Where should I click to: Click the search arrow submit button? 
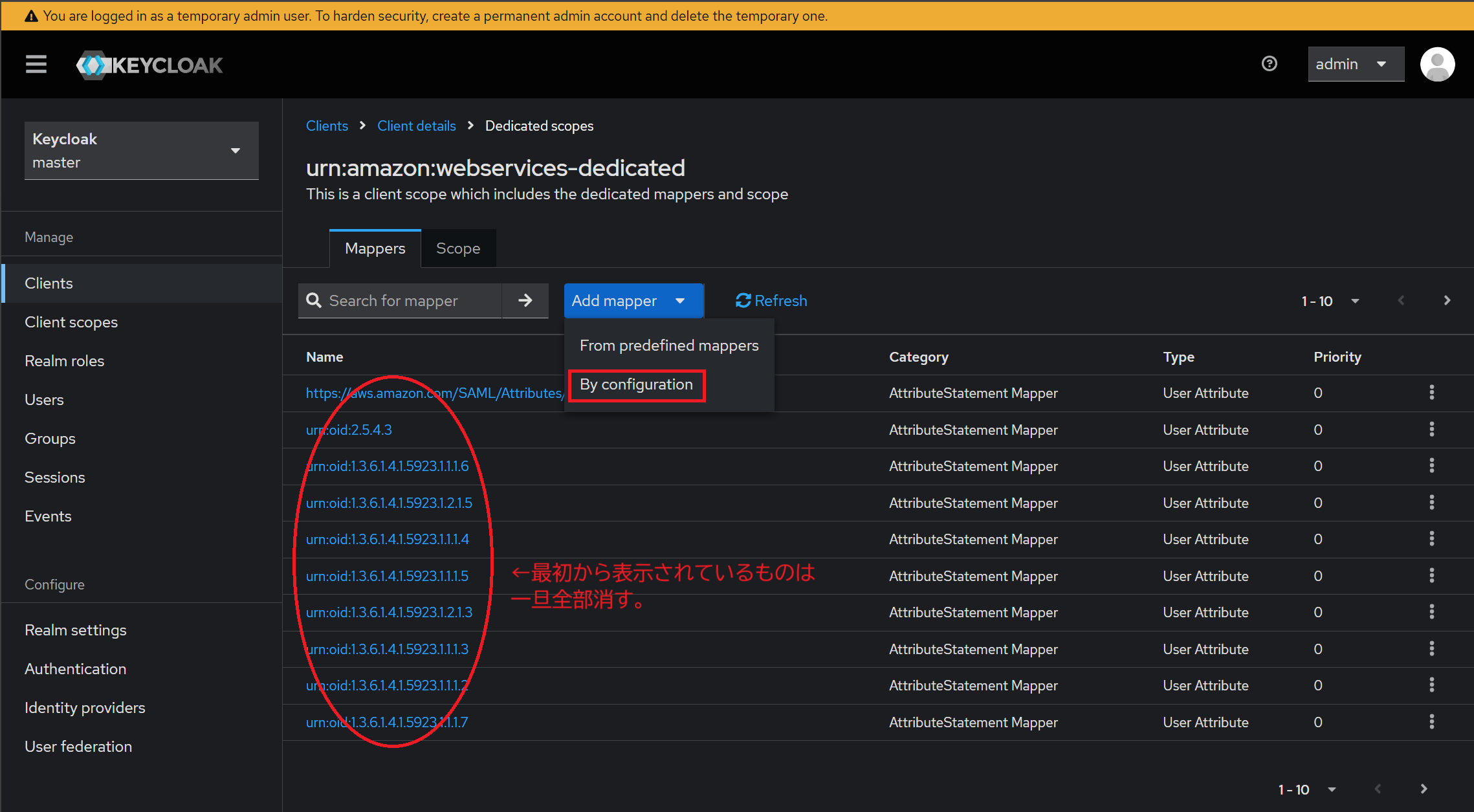click(x=525, y=300)
